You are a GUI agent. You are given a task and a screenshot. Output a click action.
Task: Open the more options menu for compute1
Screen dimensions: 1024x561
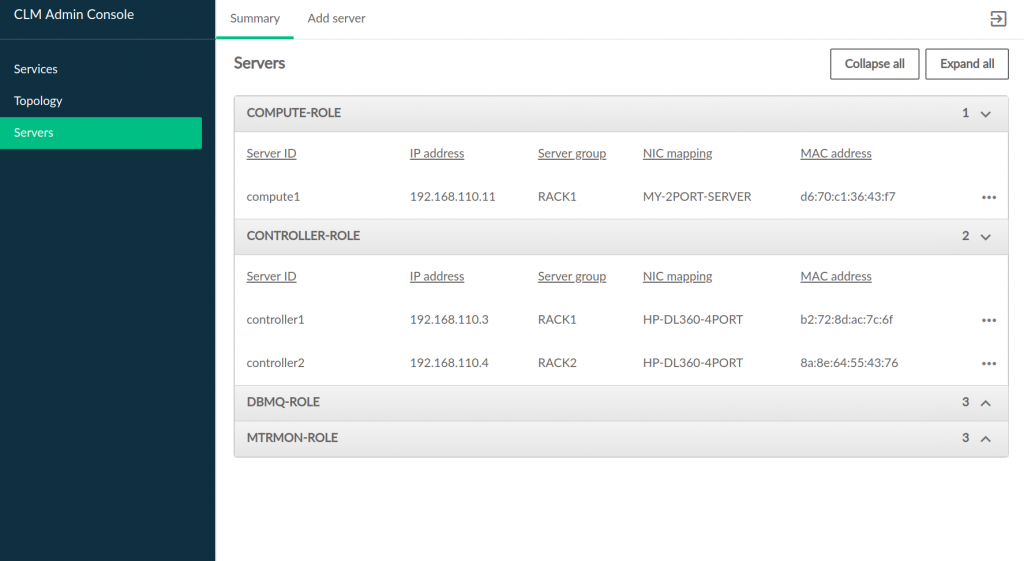[989, 197]
